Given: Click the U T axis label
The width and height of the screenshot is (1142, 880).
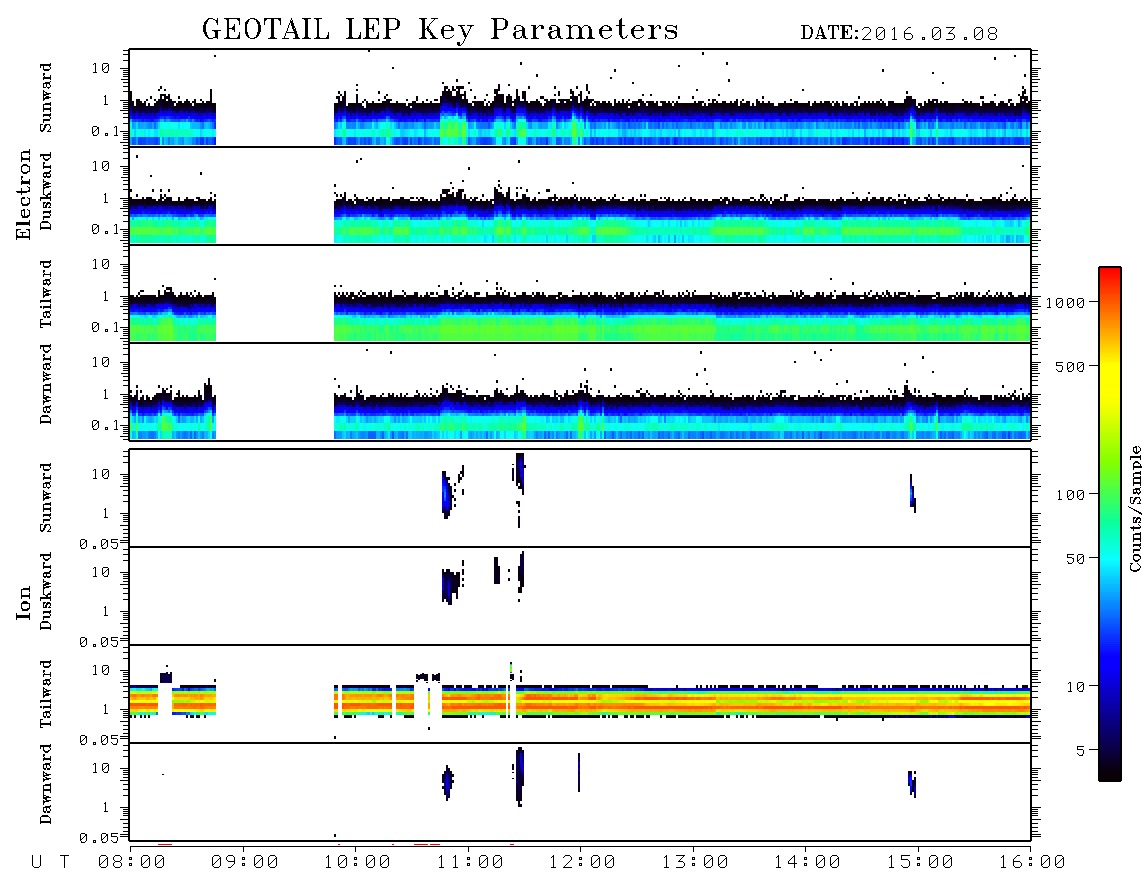Looking at the screenshot, I should pos(50,862).
